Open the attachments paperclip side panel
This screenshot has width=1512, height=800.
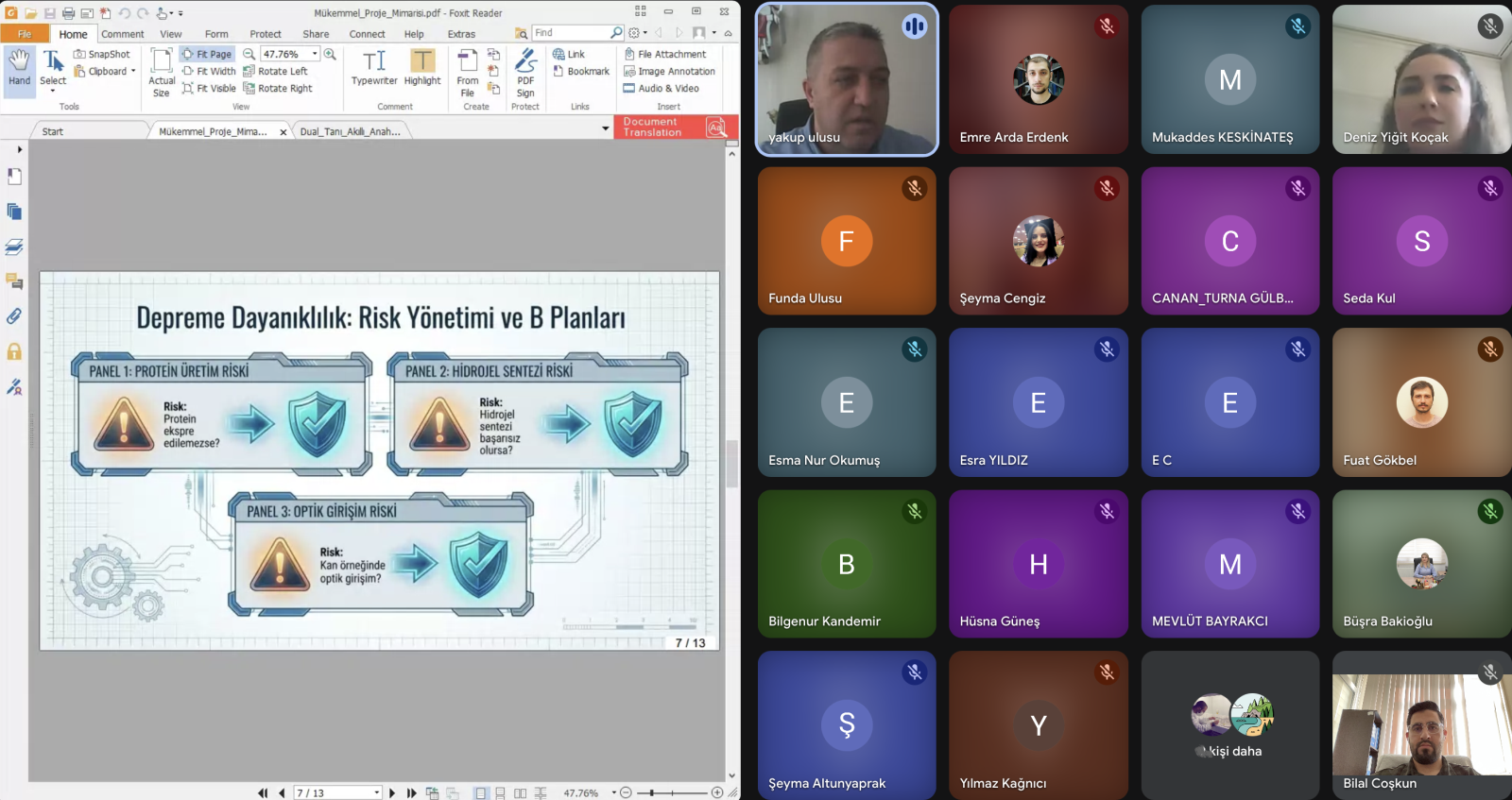pos(14,316)
